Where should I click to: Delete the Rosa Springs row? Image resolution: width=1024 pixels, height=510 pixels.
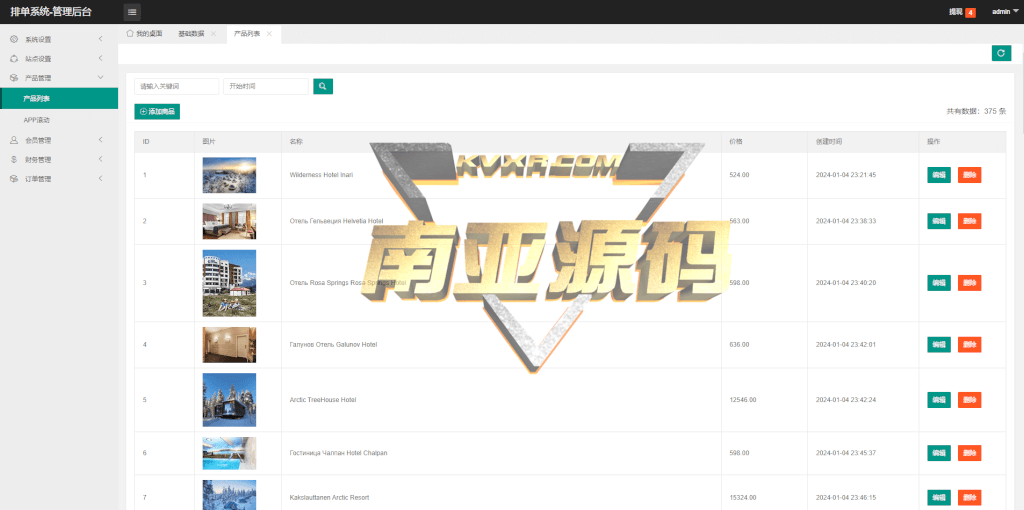pos(970,283)
